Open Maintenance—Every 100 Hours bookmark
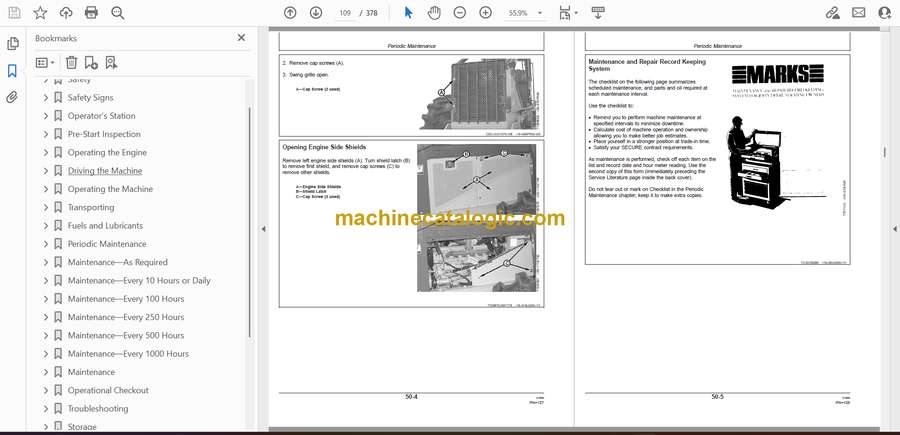 tap(126, 299)
